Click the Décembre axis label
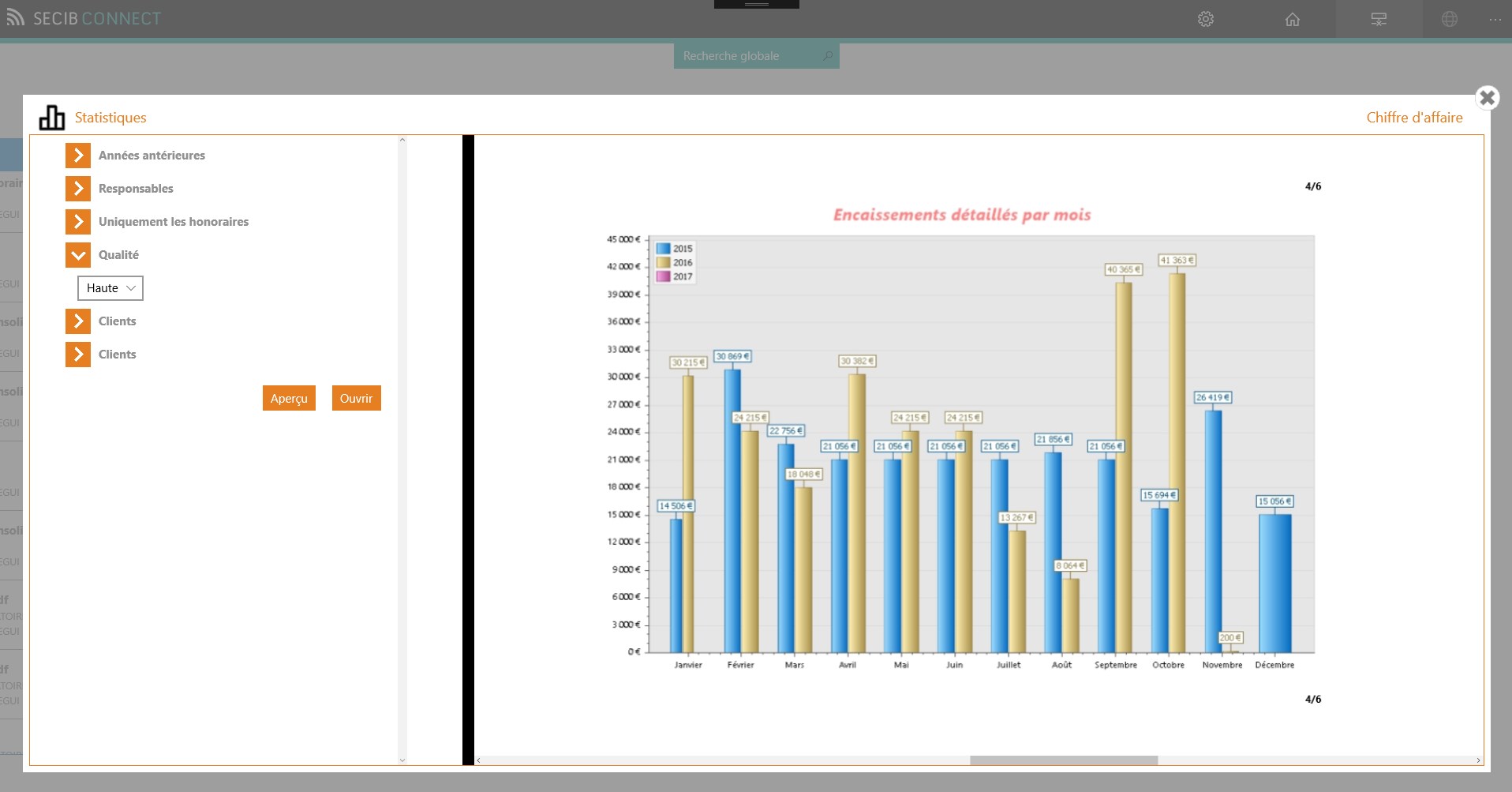1512x792 pixels. [x=1275, y=665]
